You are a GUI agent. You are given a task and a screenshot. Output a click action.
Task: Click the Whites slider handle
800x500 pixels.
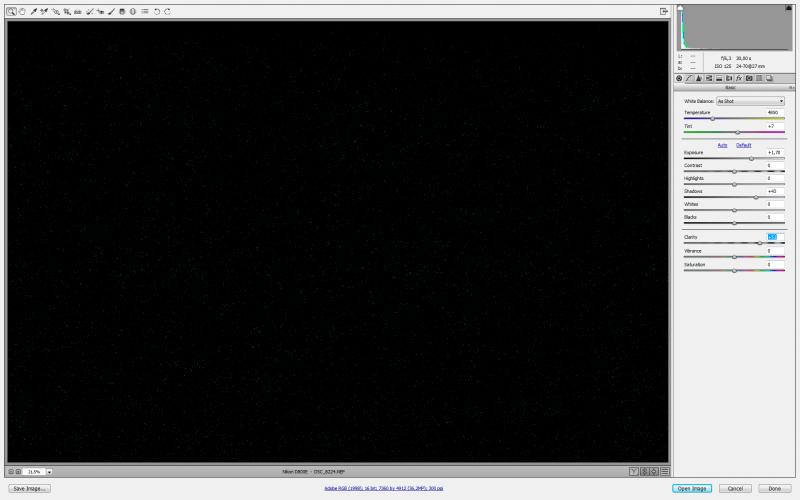point(734,210)
